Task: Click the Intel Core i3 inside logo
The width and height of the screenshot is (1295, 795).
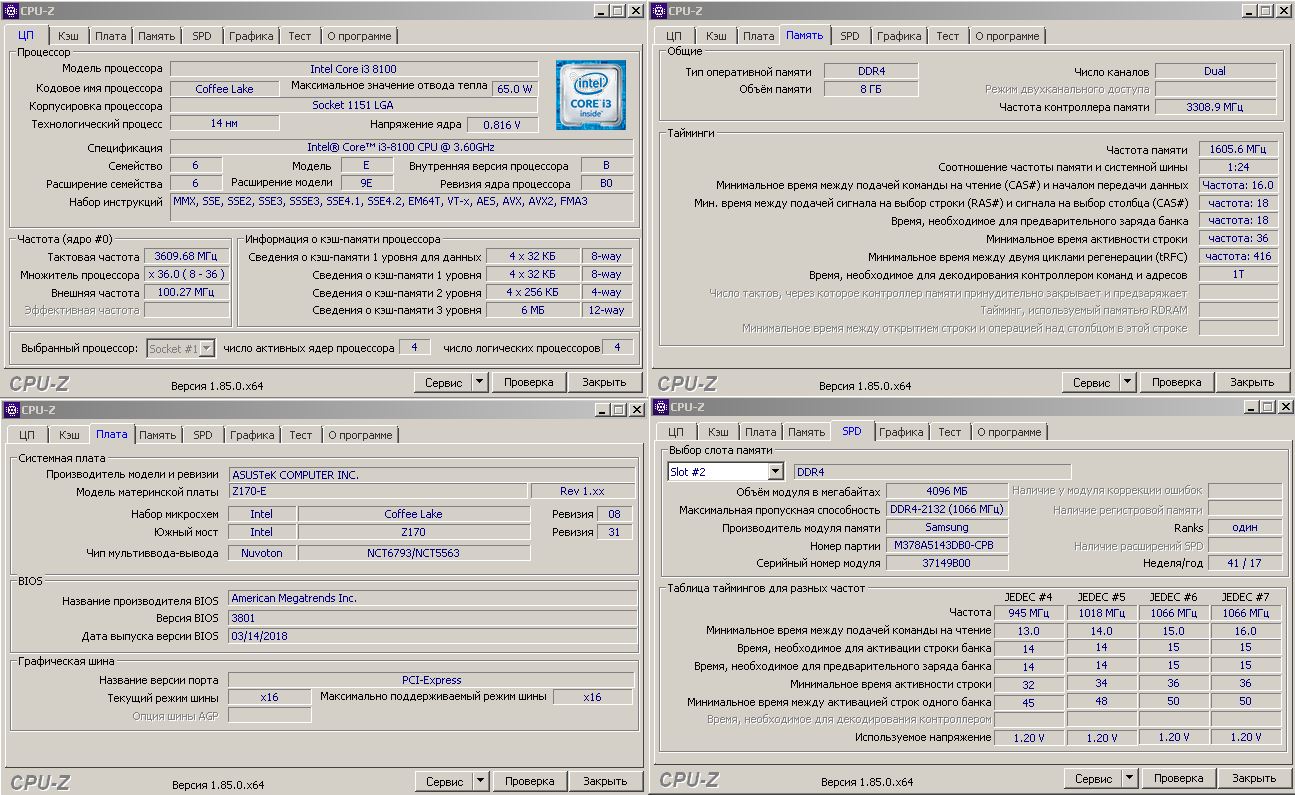Action: coord(591,95)
